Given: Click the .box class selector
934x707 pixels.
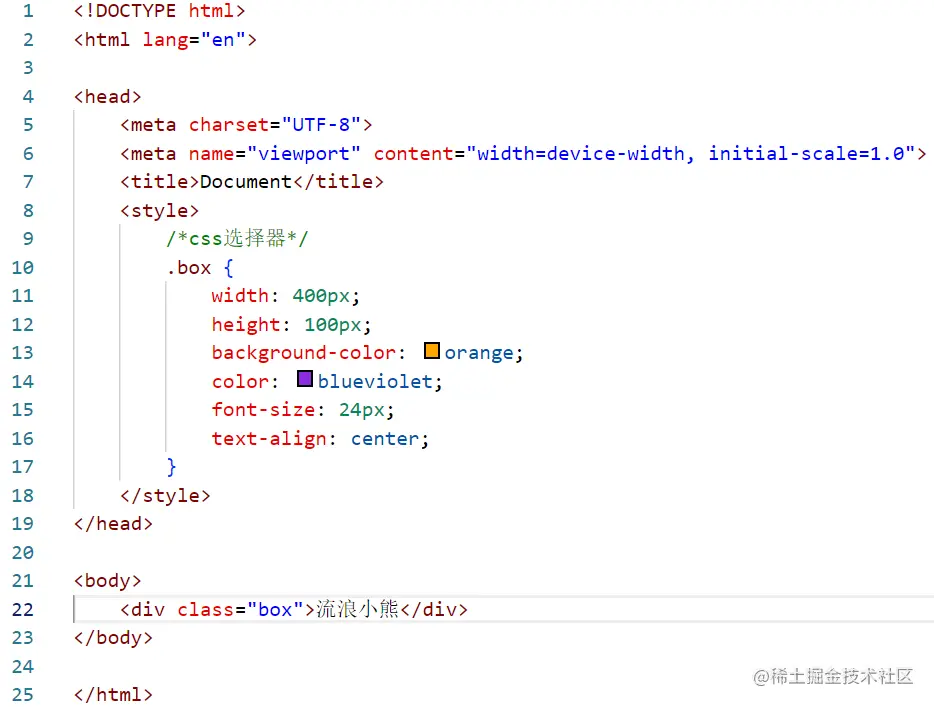Looking at the screenshot, I should click(x=191, y=267).
